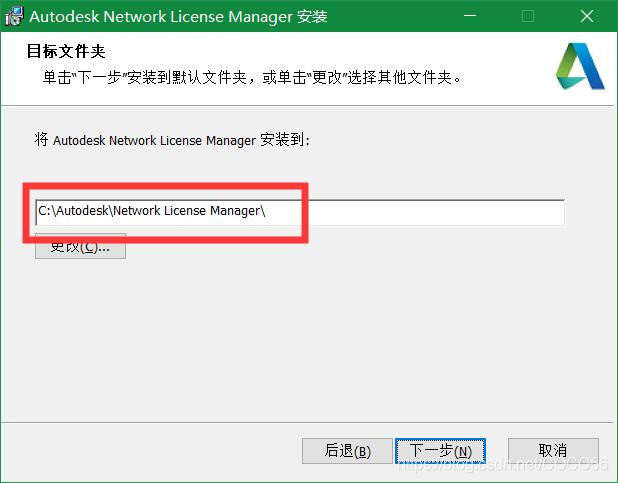Proceed with the 下一步(N) button
The height and width of the screenshot is (483, 618).
[440, 451]
